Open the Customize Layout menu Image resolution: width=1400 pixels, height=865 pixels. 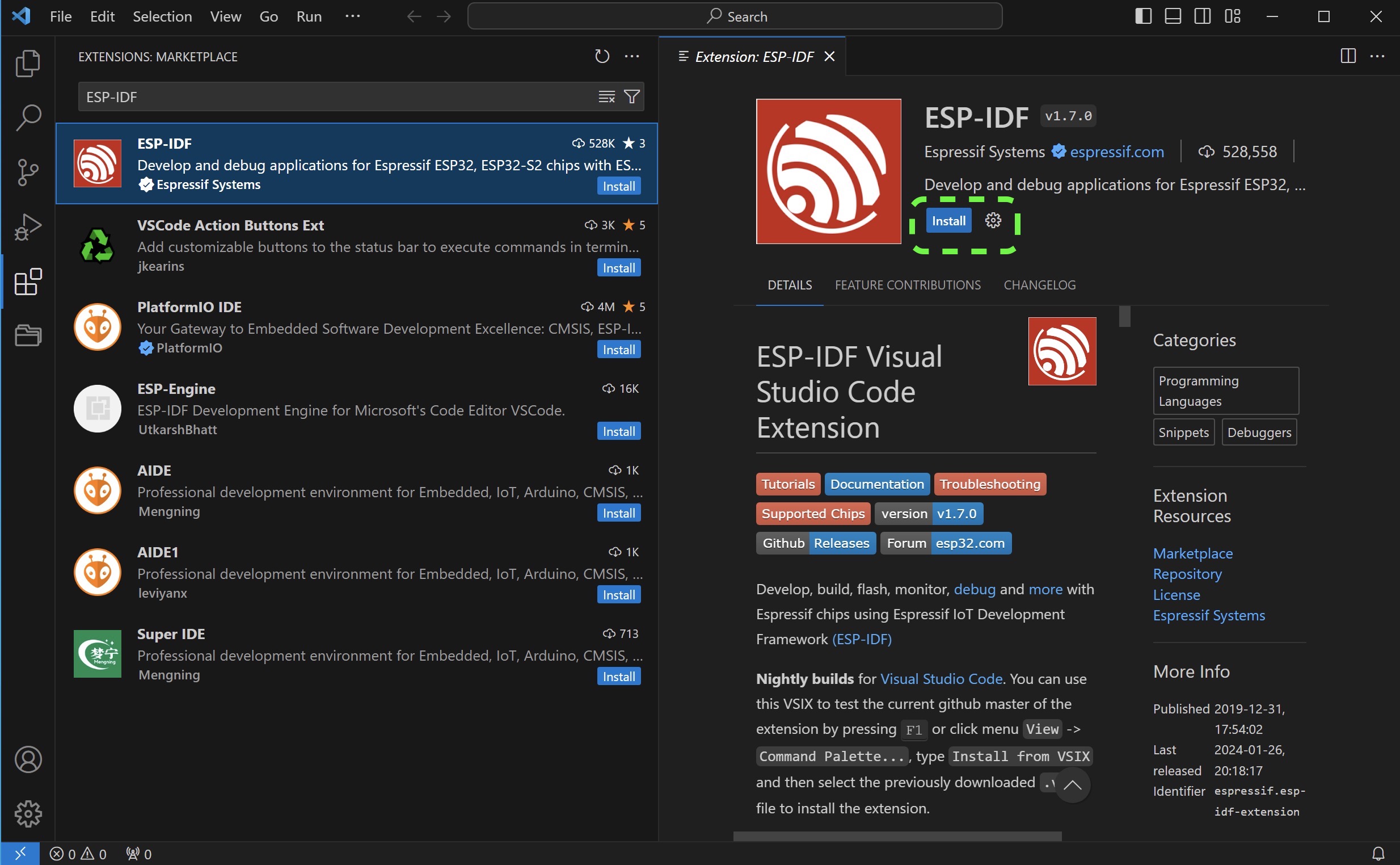(x=1233, y=16)
